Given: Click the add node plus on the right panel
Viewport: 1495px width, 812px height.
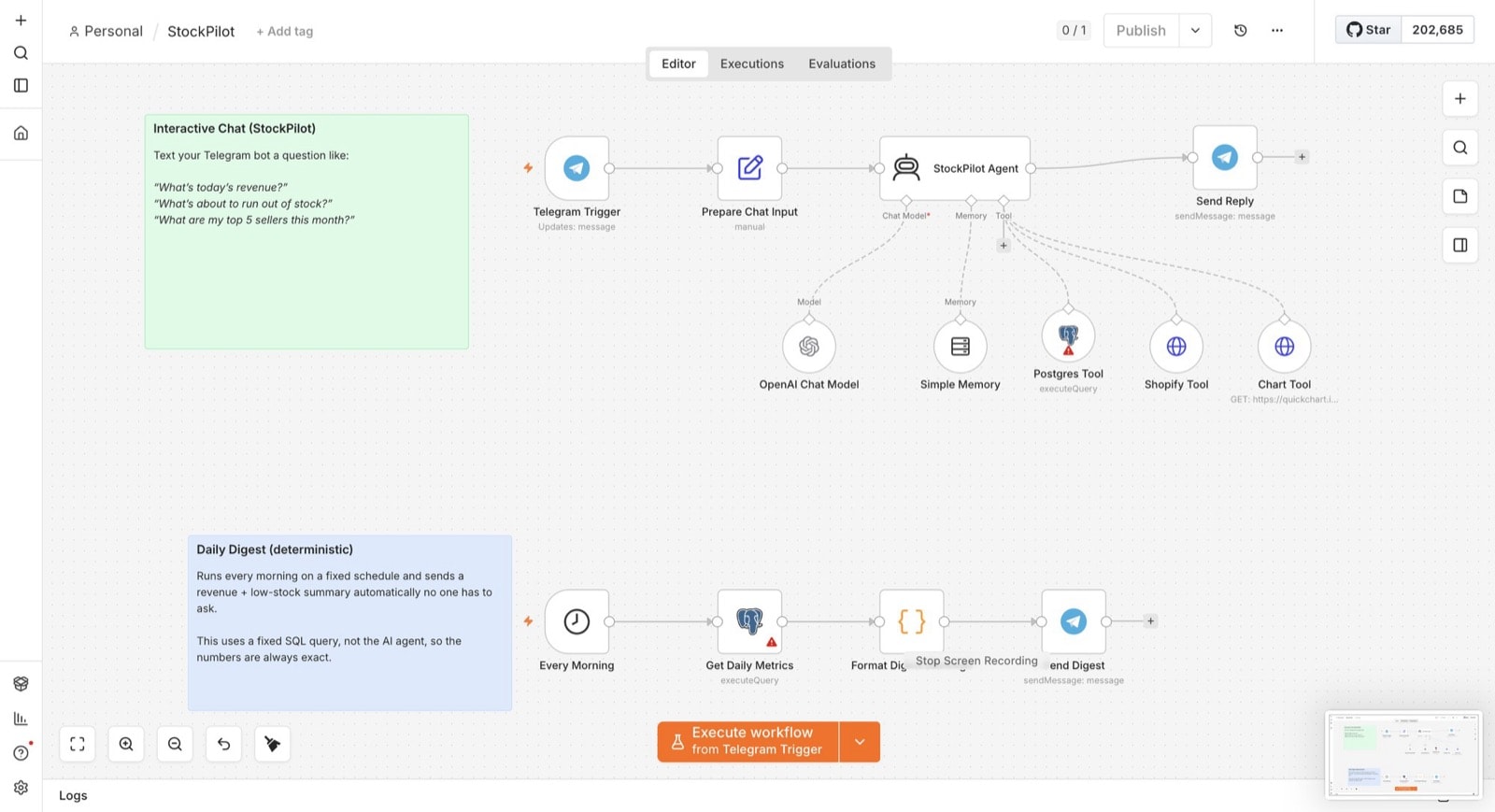Looking at the screenshot, I should tap(1459, 98).
